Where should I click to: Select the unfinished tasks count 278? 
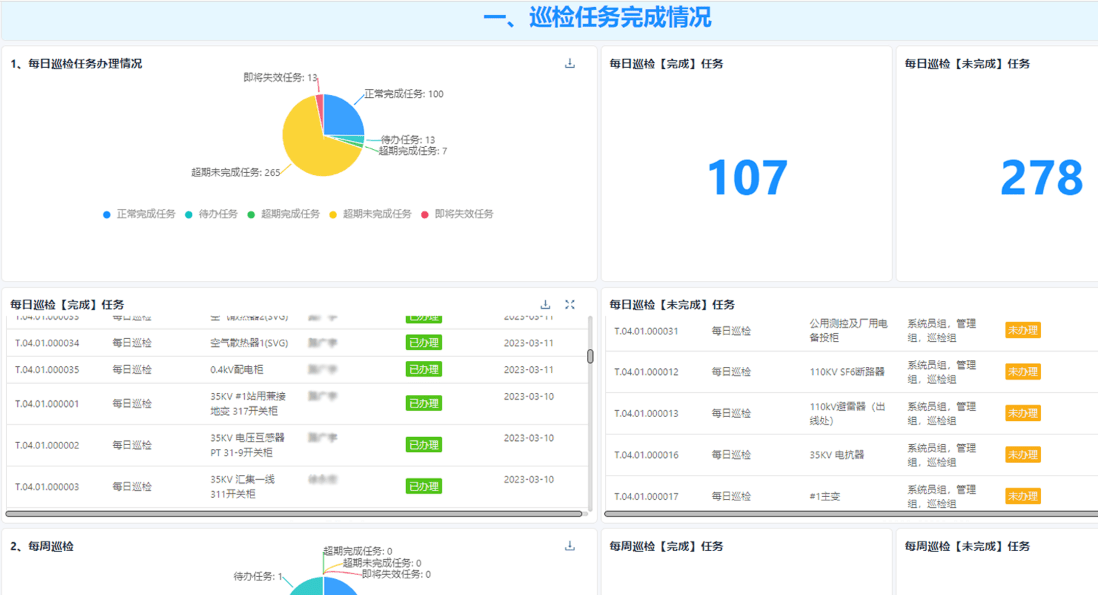pyautogui.click(x=1043, y=176)
